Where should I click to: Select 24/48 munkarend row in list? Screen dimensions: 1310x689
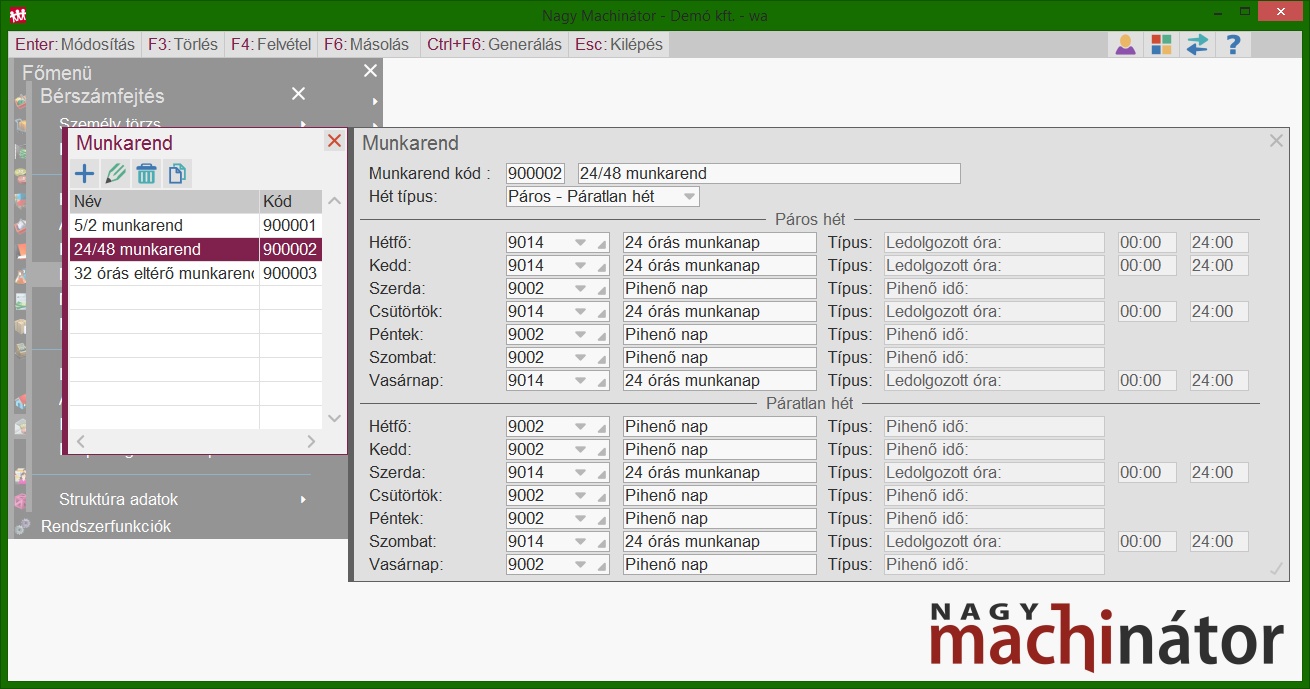click(x=196, y=250)
